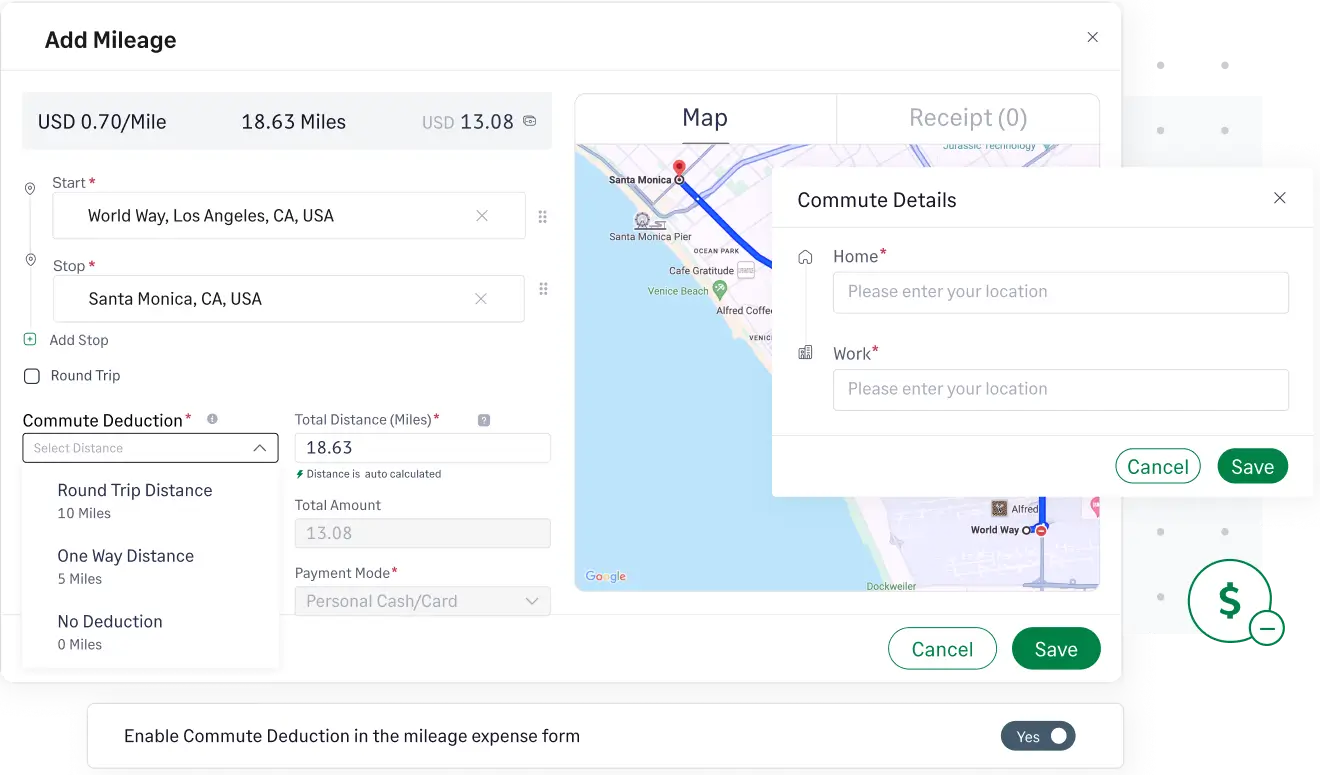This screenshot has width=1320, height=775.
Task: Clear the Santa Monica stop location
Action: coord(481,299)
